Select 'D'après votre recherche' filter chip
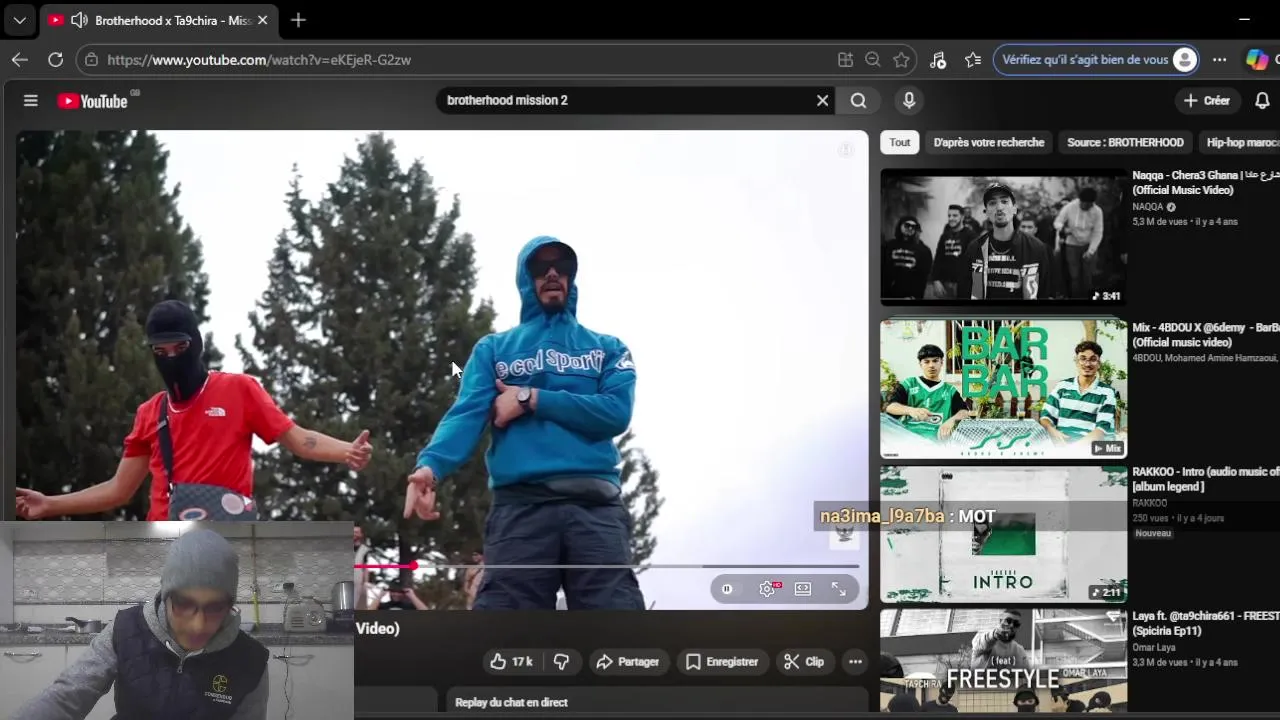 pos(988,142)
